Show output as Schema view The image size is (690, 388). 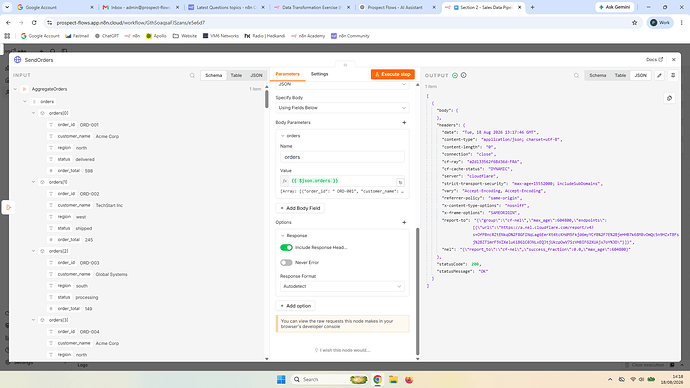pos(598,75)
